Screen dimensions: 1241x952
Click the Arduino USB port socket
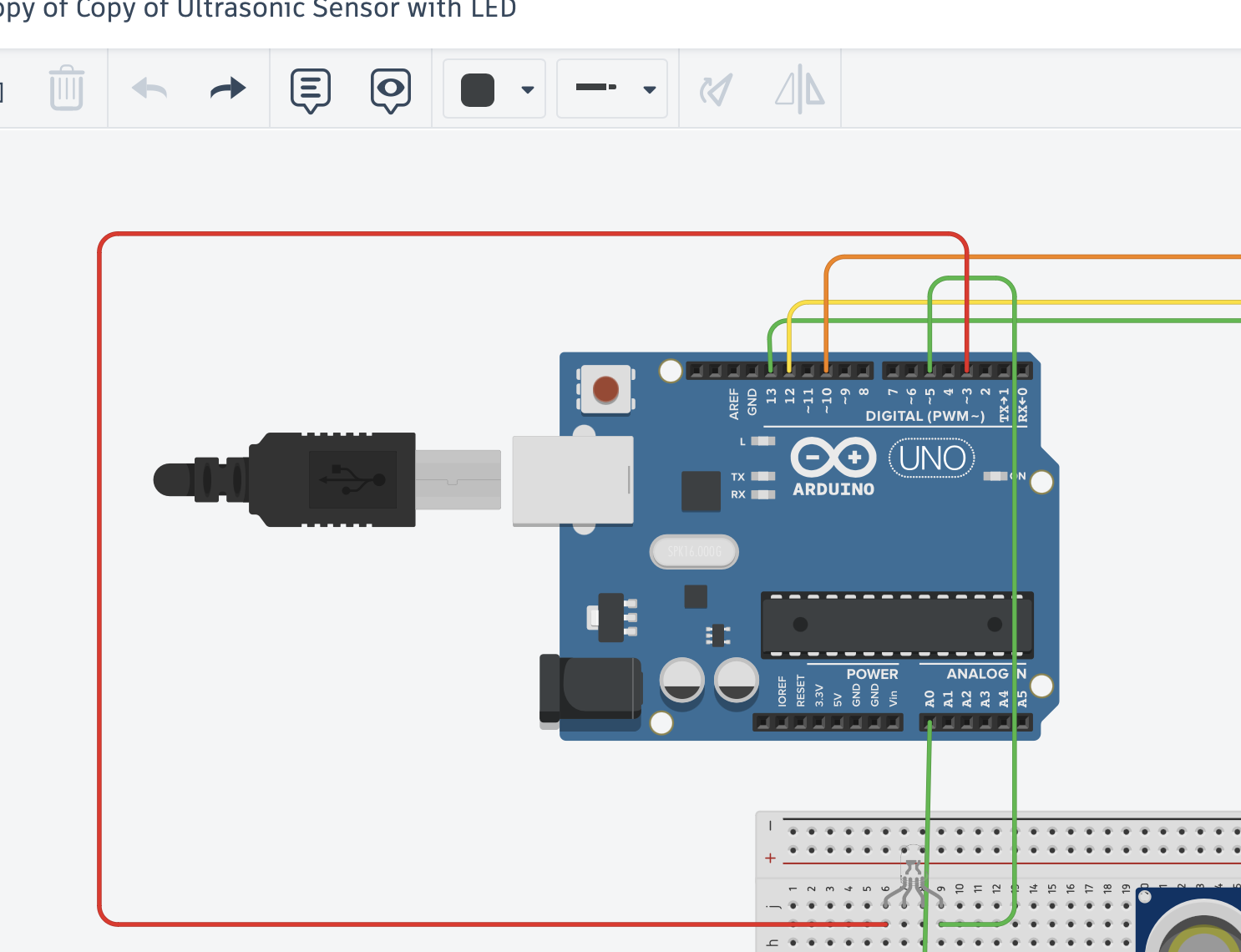click(x=573, y=480)
